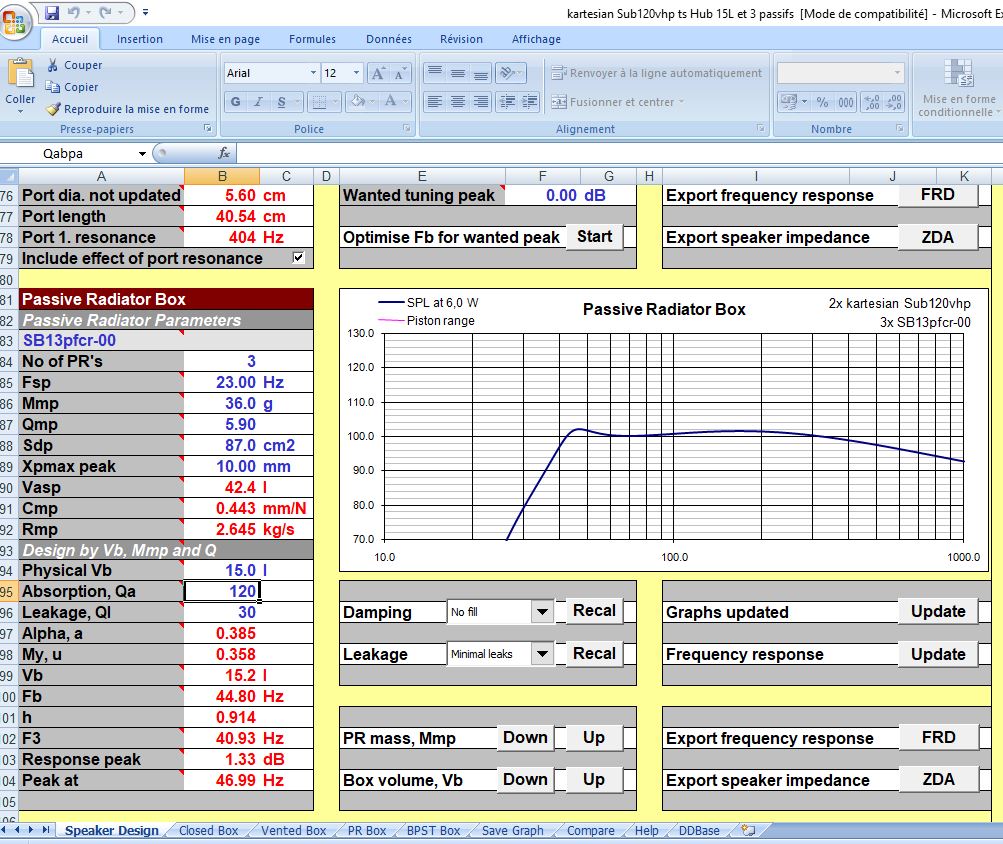Click Up for Box volume, Vb

tap(594, 779)
